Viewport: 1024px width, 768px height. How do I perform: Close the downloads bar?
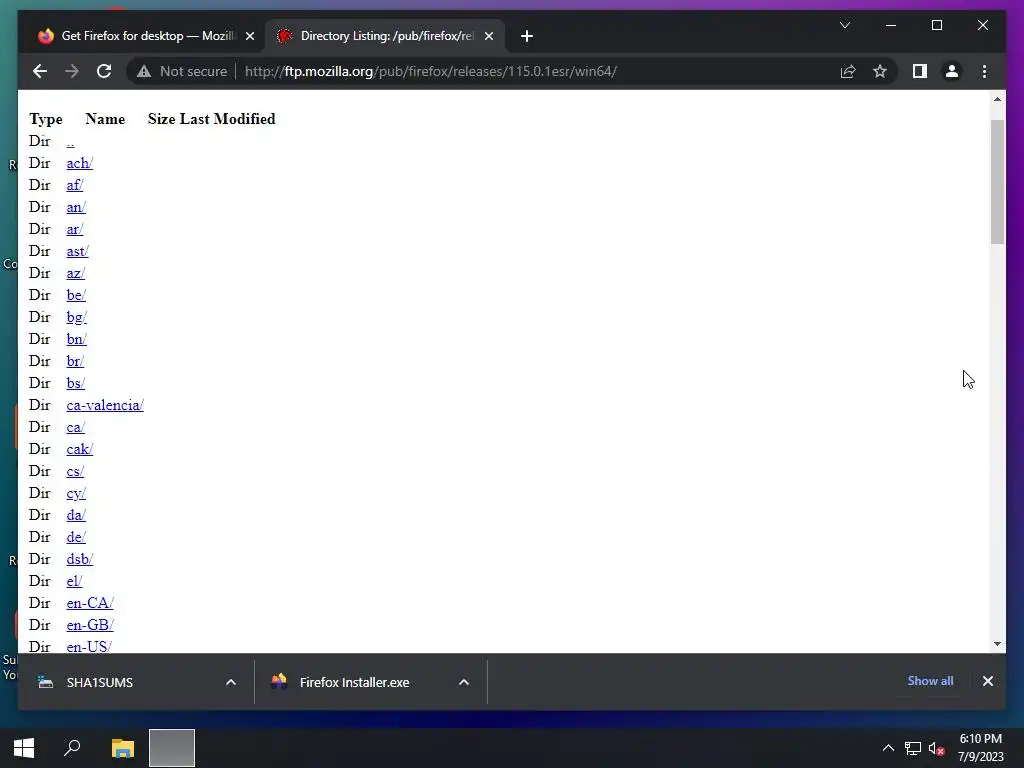coord(987,680)
